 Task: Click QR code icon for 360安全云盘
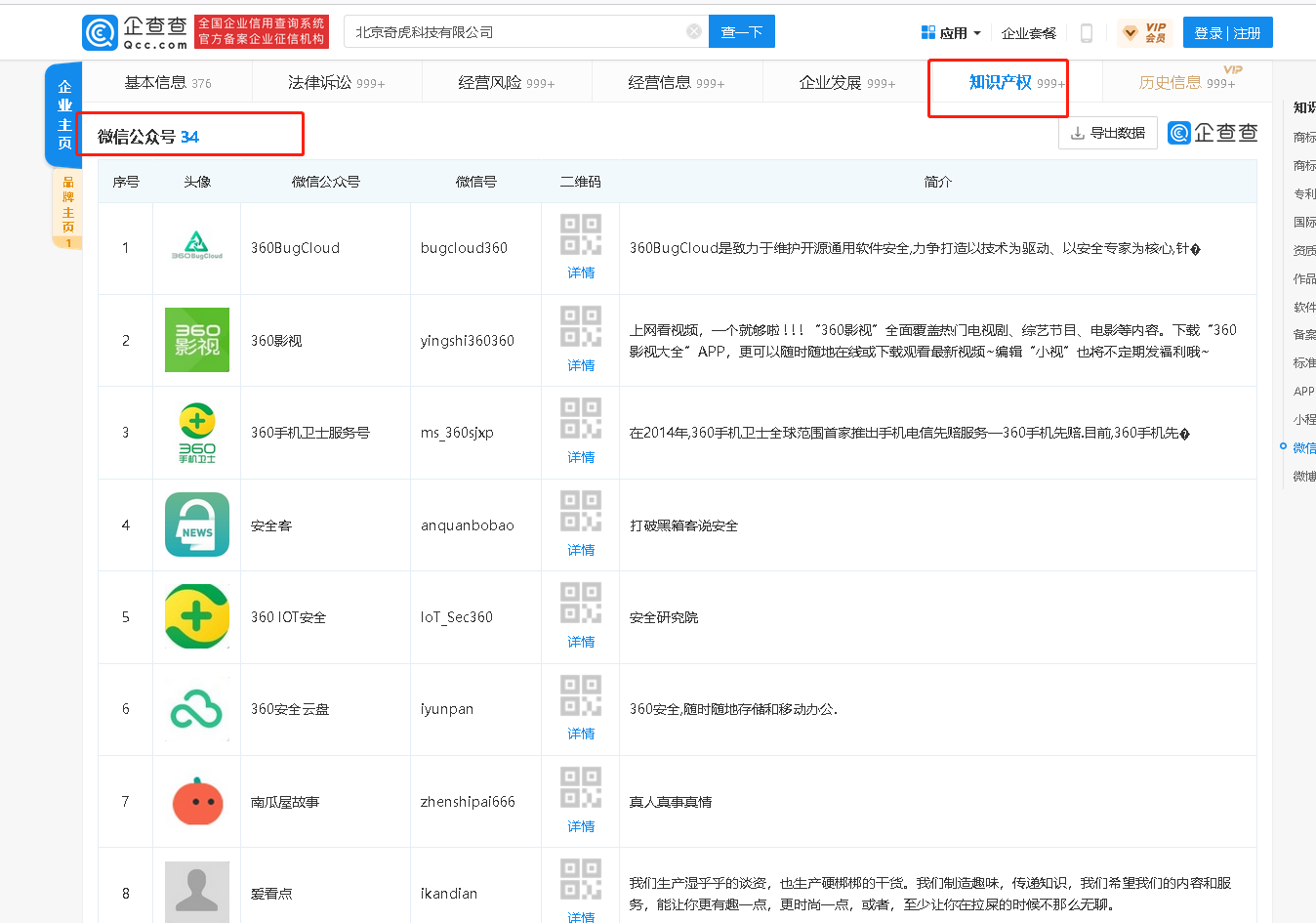[581, 695]
